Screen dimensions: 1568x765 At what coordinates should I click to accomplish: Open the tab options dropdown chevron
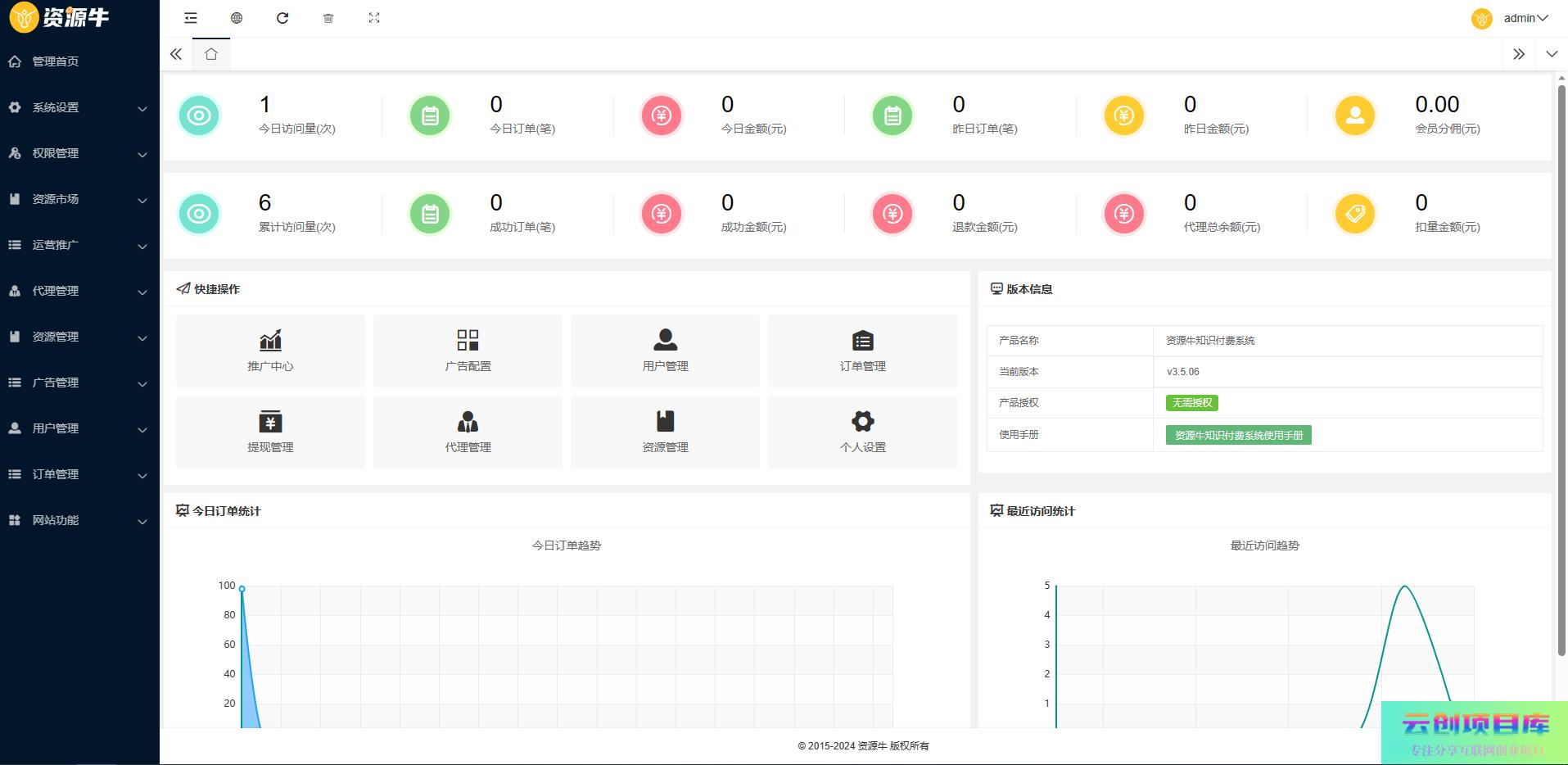point(1551,54)
